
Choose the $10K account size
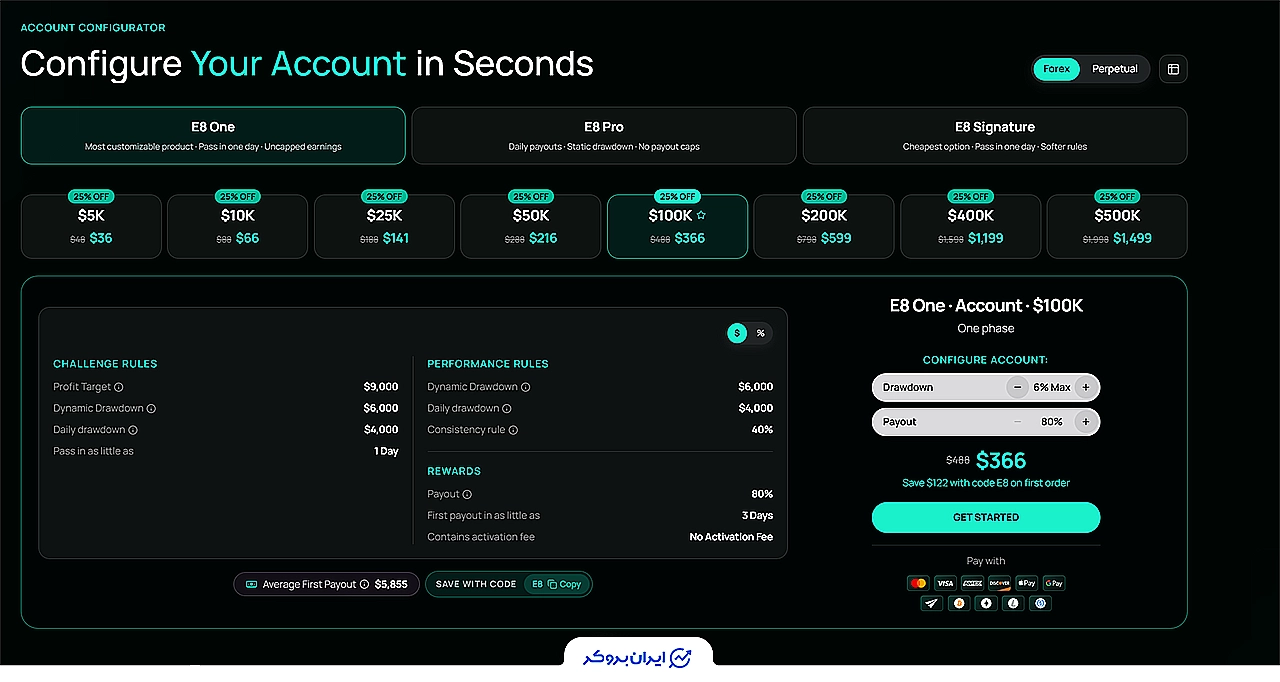click(x=238, y=226)
